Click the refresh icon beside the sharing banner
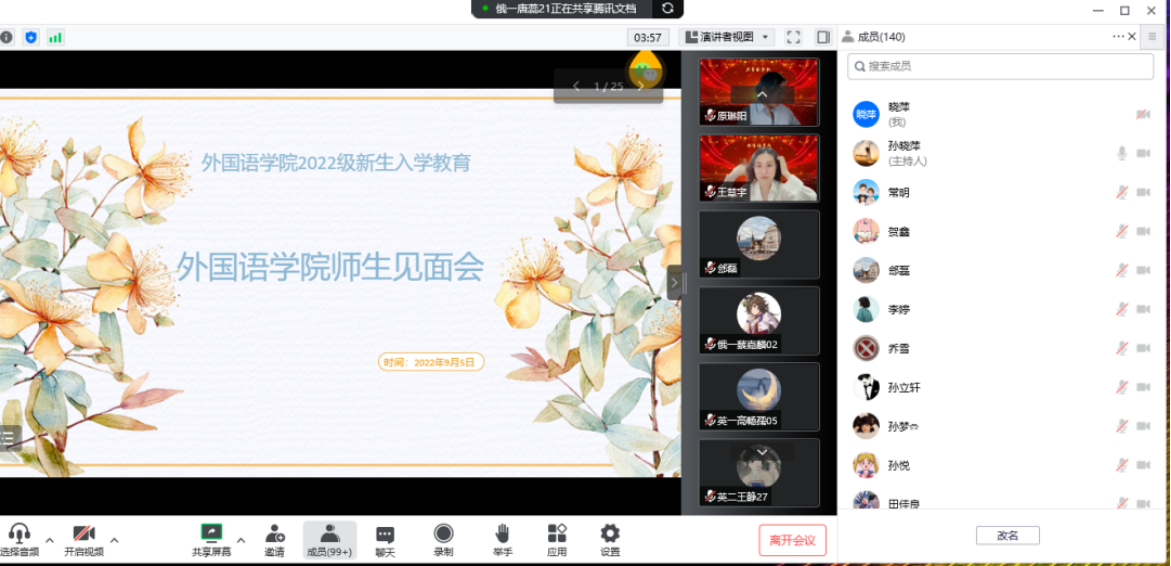The height and width of the screenshot is (566, 1171). click(x=668, y=9)
